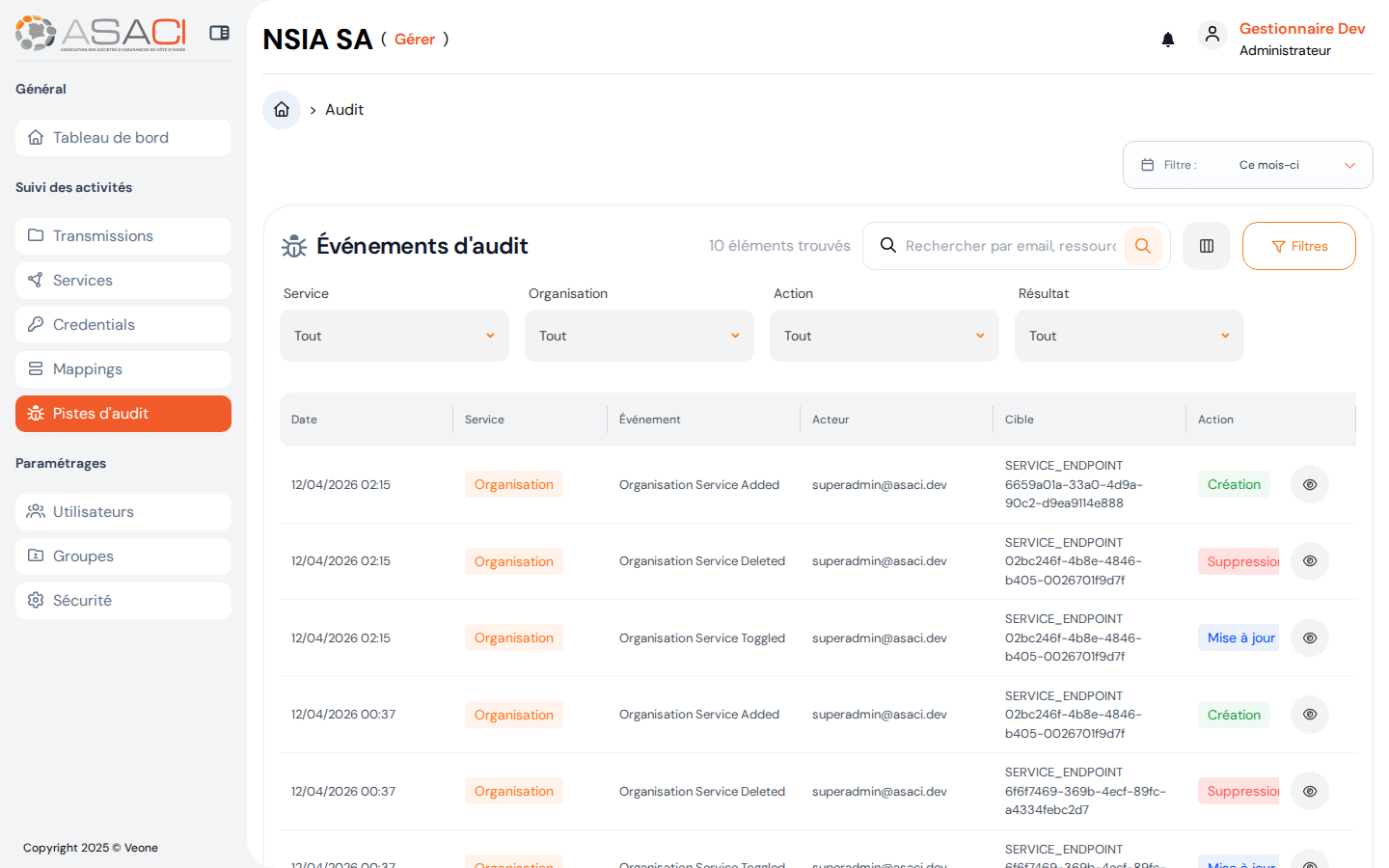Go to home via breadcrumb icon
The height and width of the screenshot is (868, 1389).
[282, 110]
